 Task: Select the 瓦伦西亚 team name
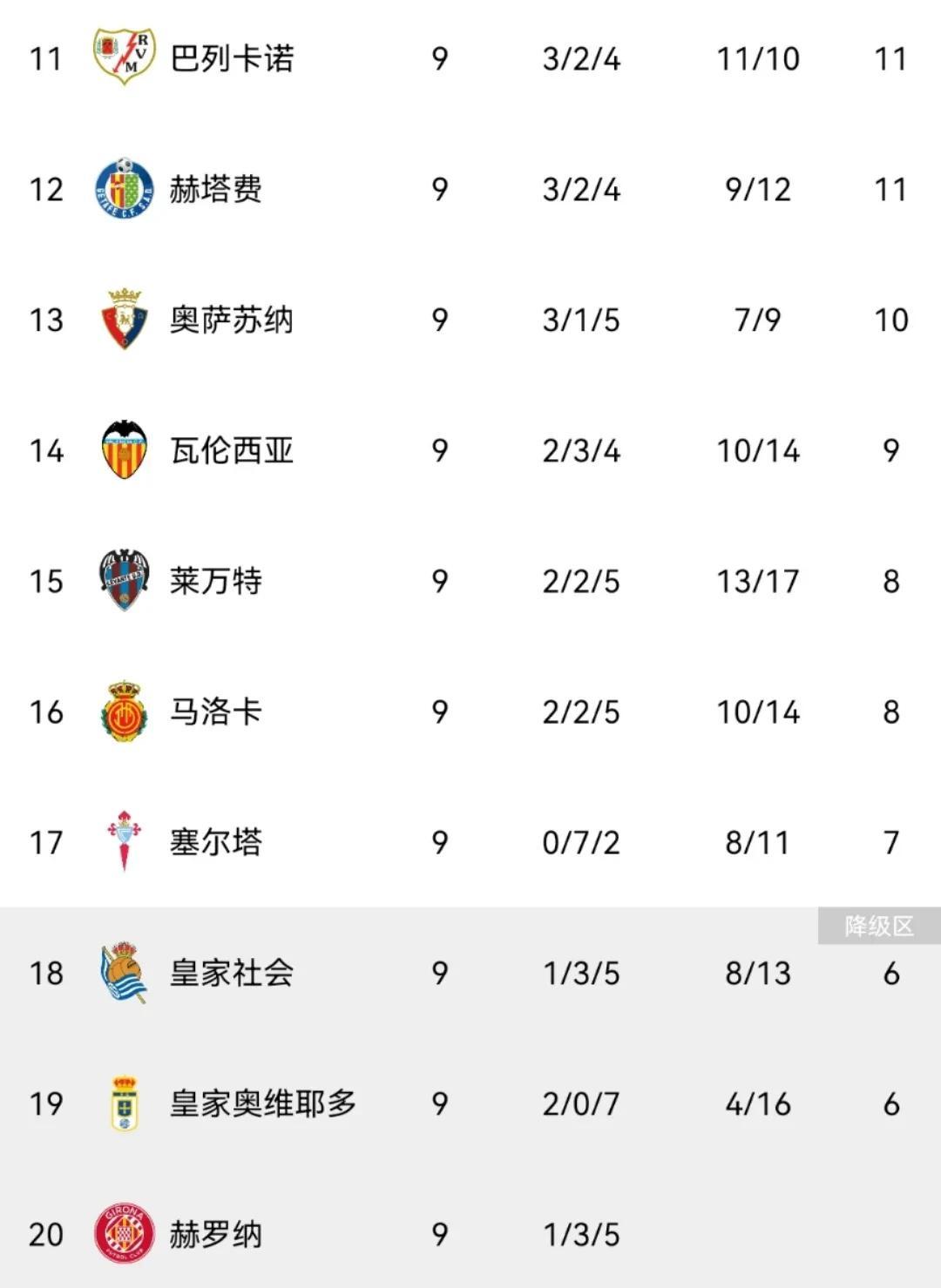pos(232,450)
